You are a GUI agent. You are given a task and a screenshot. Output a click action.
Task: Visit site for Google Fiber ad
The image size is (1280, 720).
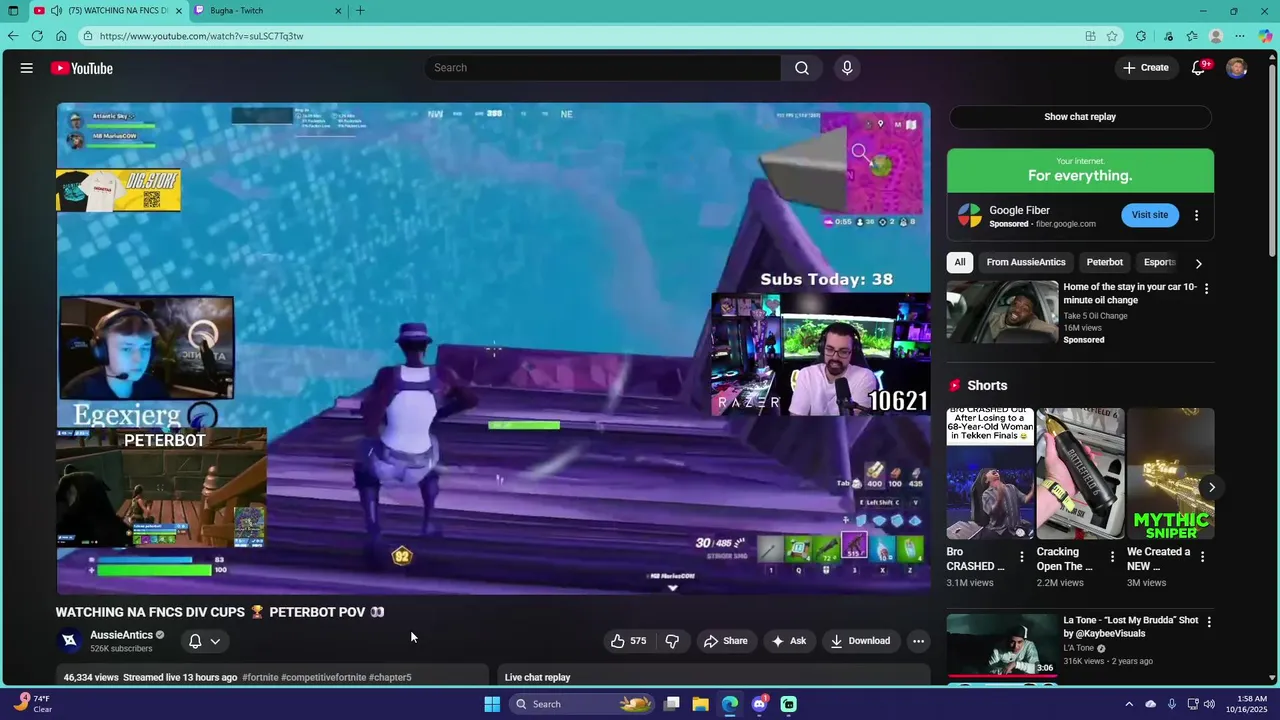coord(1149,215)
